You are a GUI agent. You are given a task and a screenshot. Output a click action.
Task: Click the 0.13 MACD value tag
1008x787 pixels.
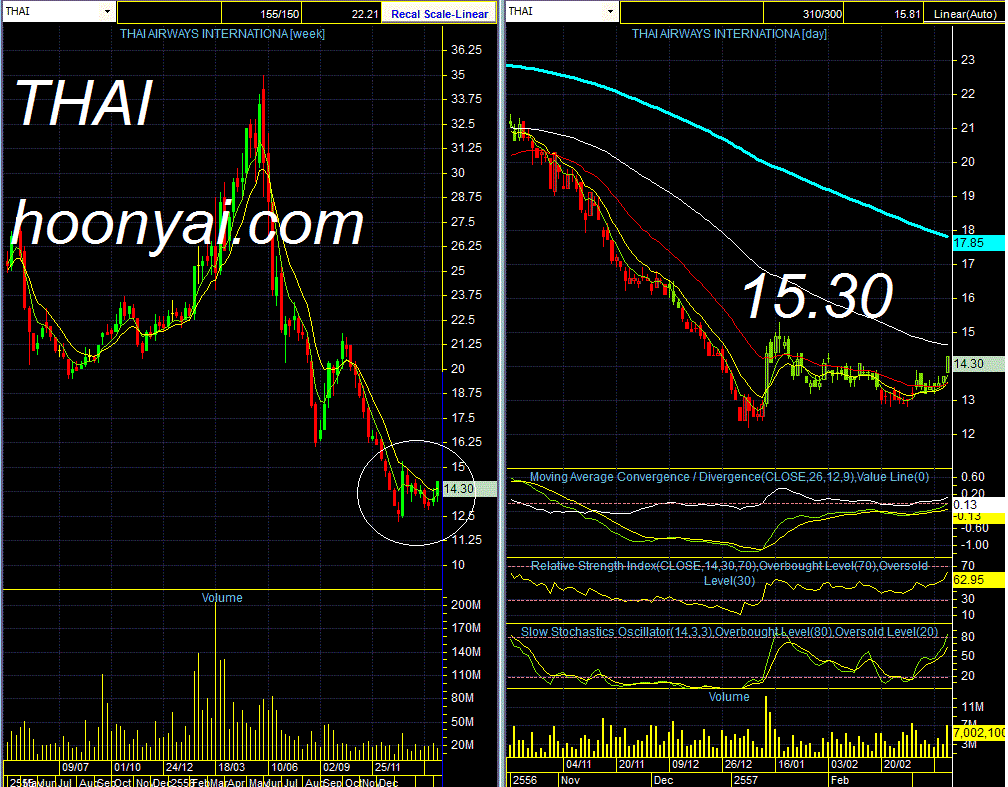978,505
